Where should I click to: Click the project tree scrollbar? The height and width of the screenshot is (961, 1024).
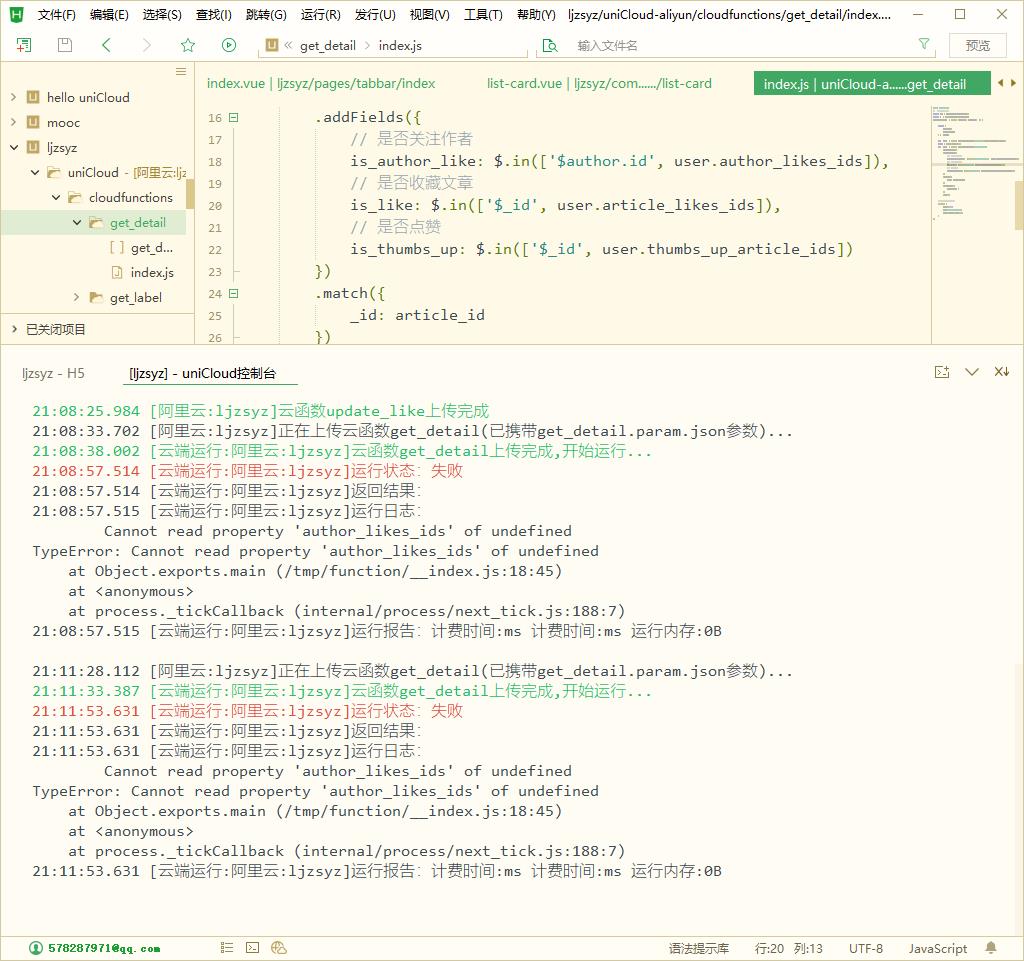tap(190, 195)
